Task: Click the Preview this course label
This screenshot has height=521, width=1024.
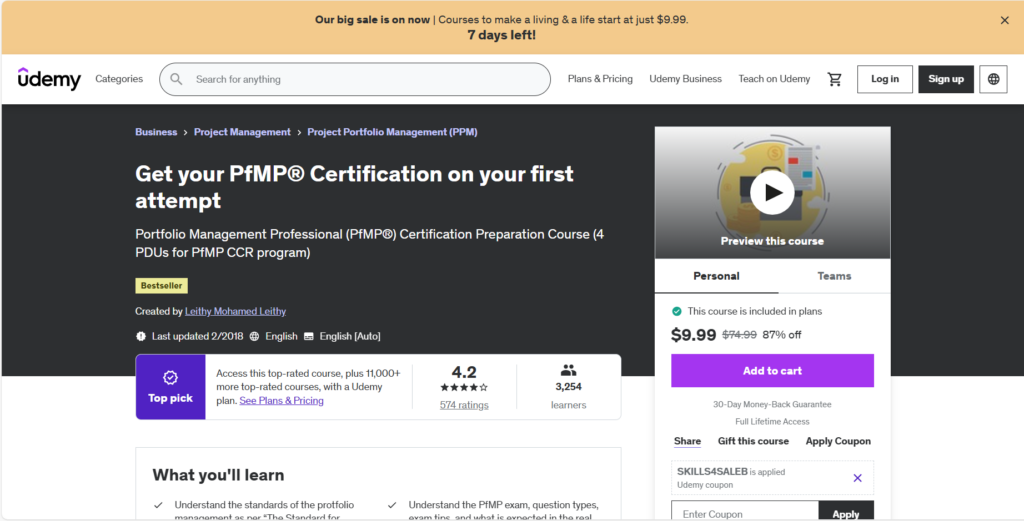Action: coord(772,241)
